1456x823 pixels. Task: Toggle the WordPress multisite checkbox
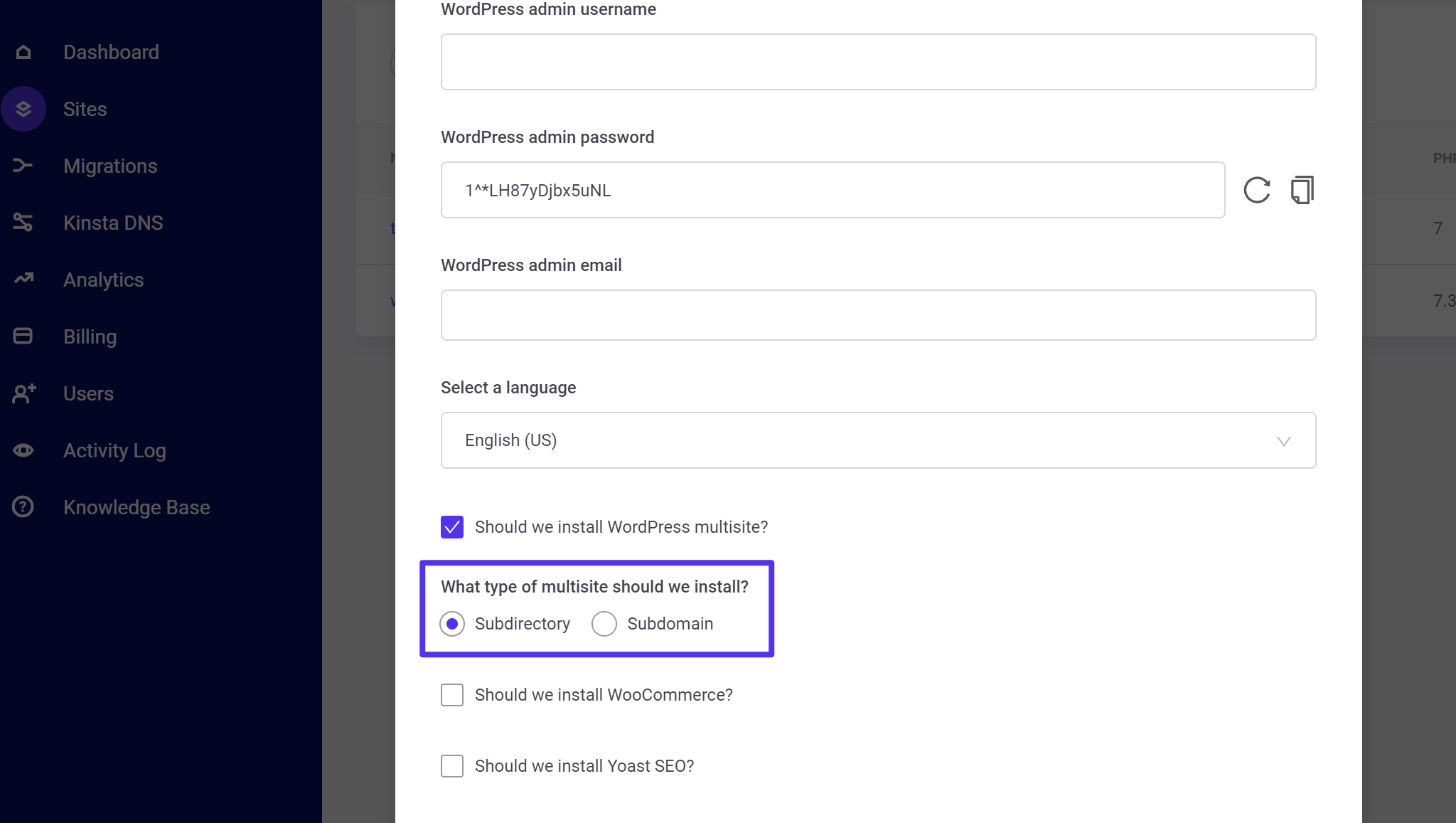tap(452, 527)
